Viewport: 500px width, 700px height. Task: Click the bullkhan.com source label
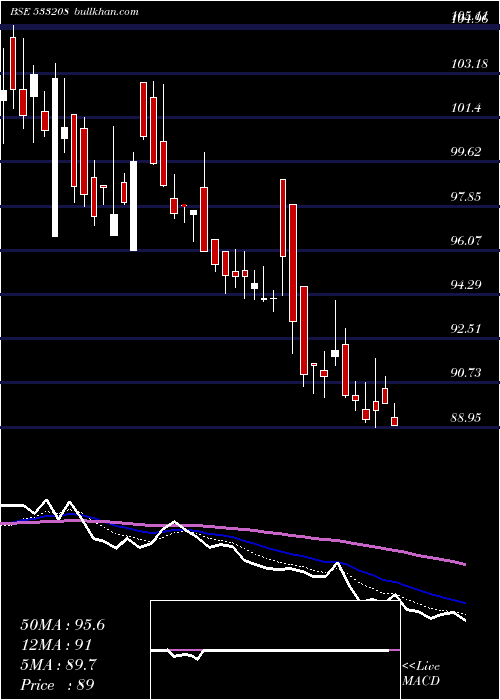click(x=106, y=12)
